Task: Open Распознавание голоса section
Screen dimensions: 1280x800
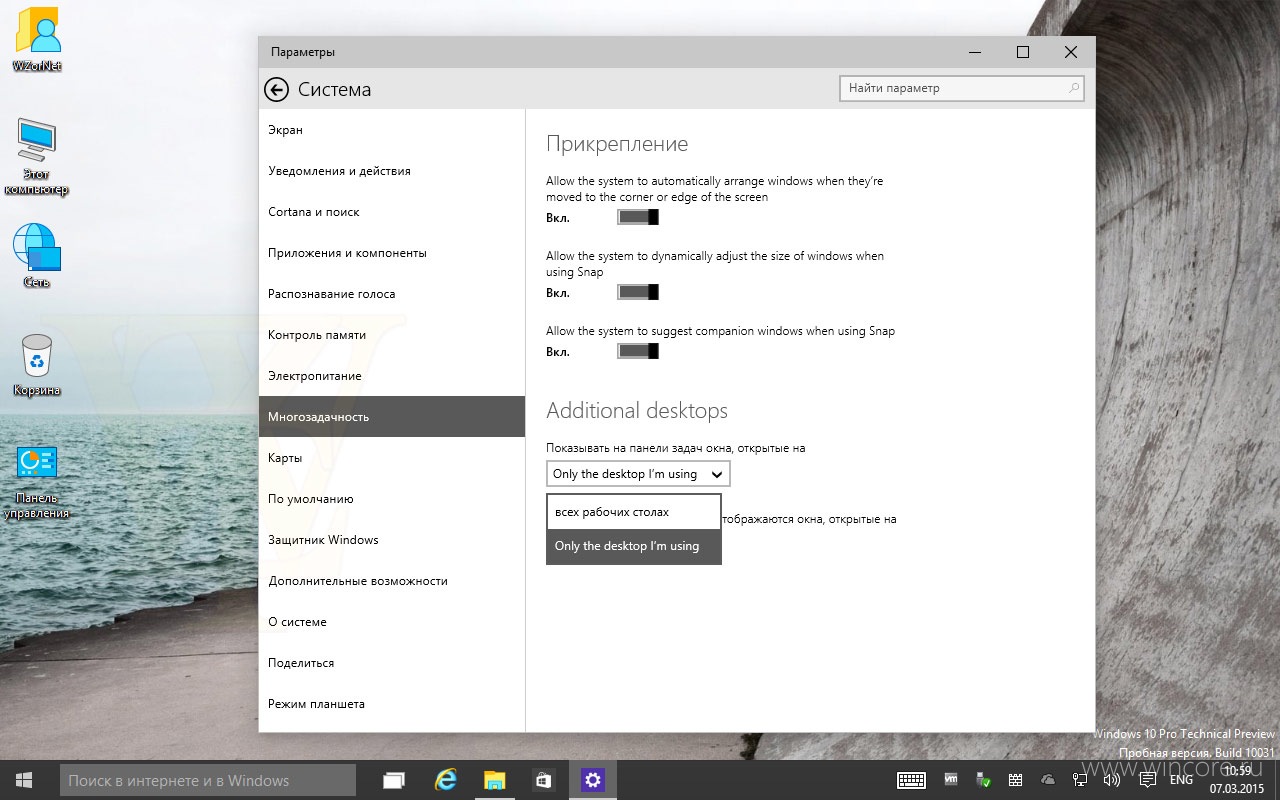Action: (392, 294)
